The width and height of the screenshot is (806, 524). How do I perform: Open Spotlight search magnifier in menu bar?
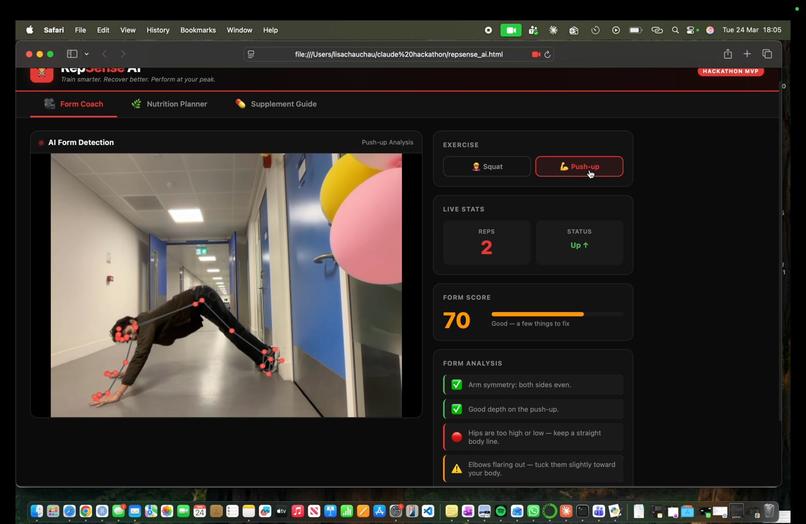[x=675, y=30]
